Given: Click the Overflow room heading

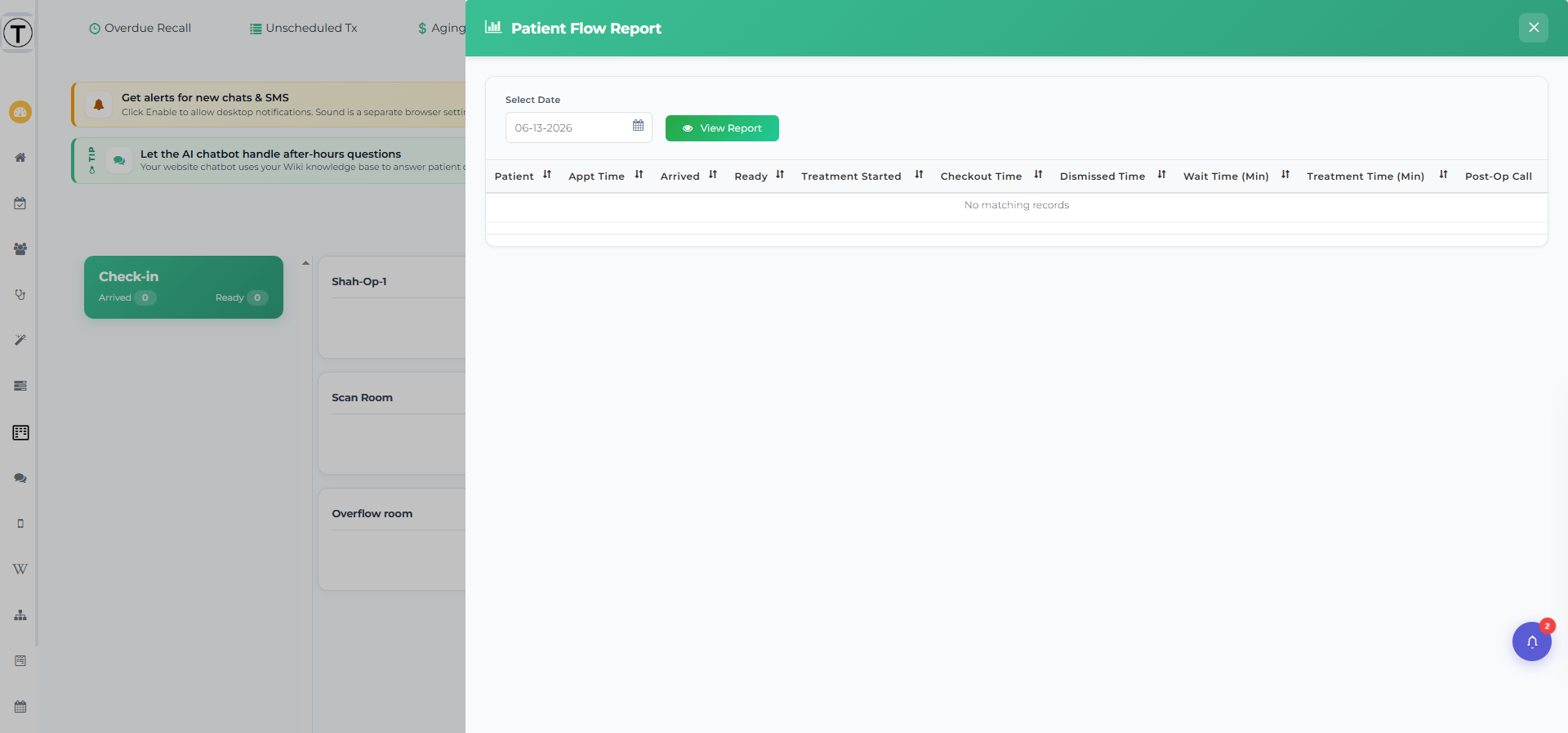Looking at the screenshot, I should click(x=372, y=513).
